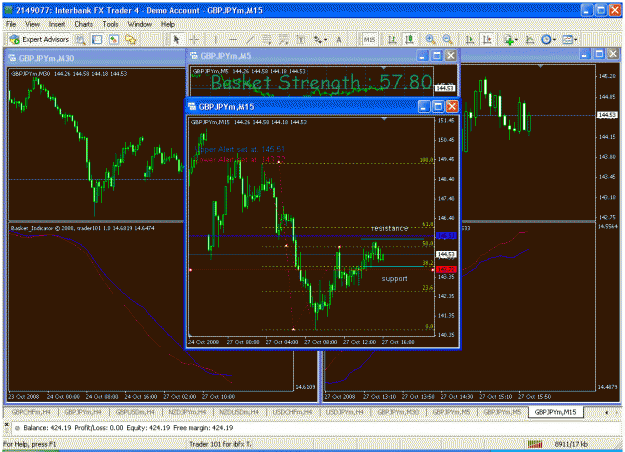Click the red lower alert price tag
Image resolution: width=625 pixels, height=452 pixels.
(446, 269)
